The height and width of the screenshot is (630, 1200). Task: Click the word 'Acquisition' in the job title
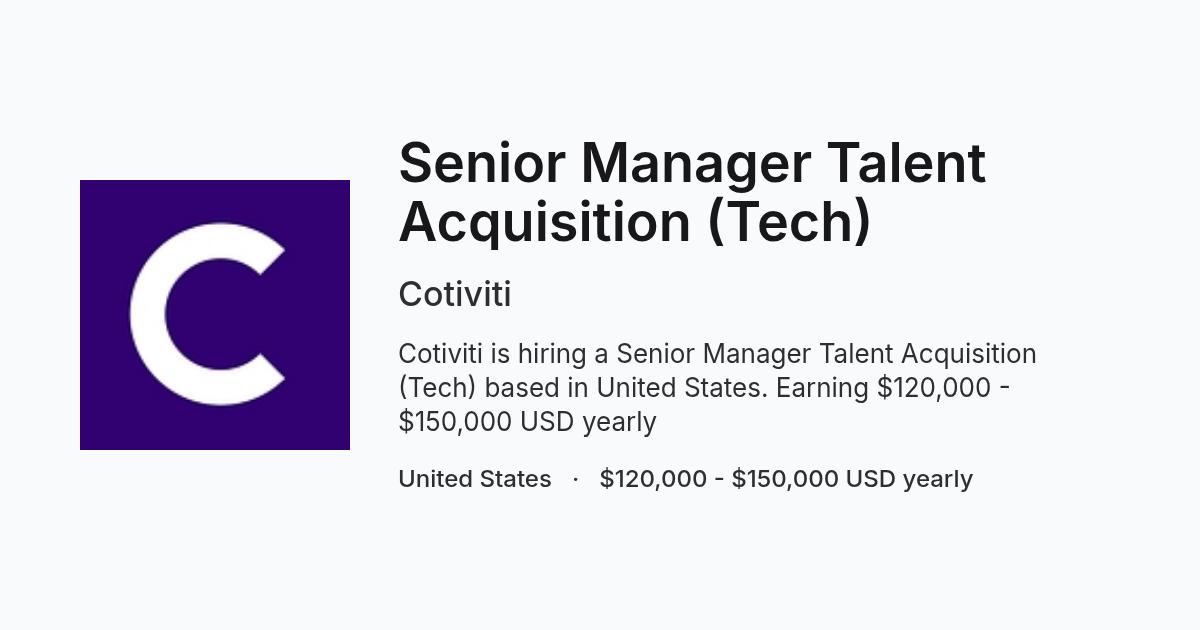(x=545, y=222)
